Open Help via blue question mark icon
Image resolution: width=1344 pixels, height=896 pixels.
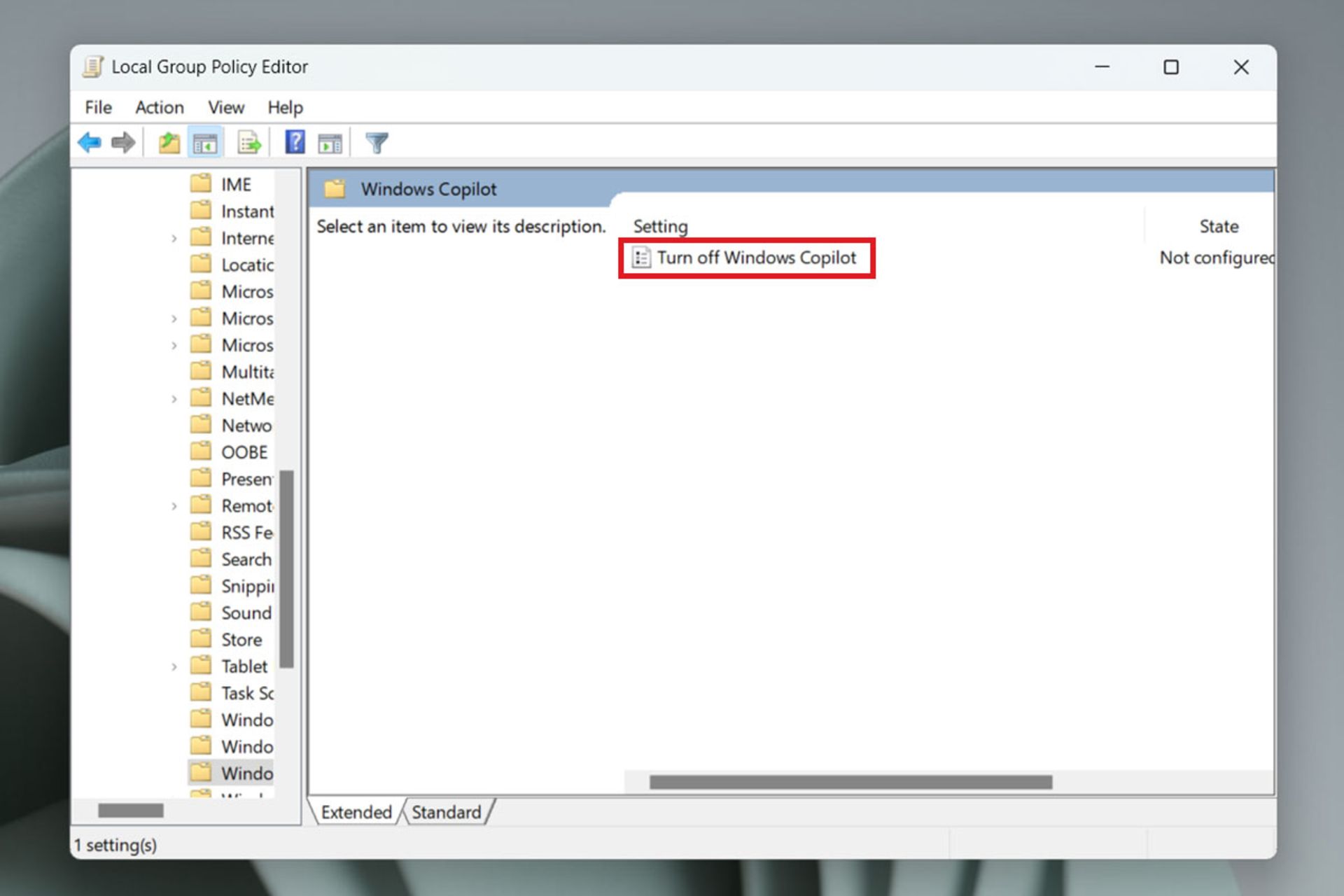point(295,142)
